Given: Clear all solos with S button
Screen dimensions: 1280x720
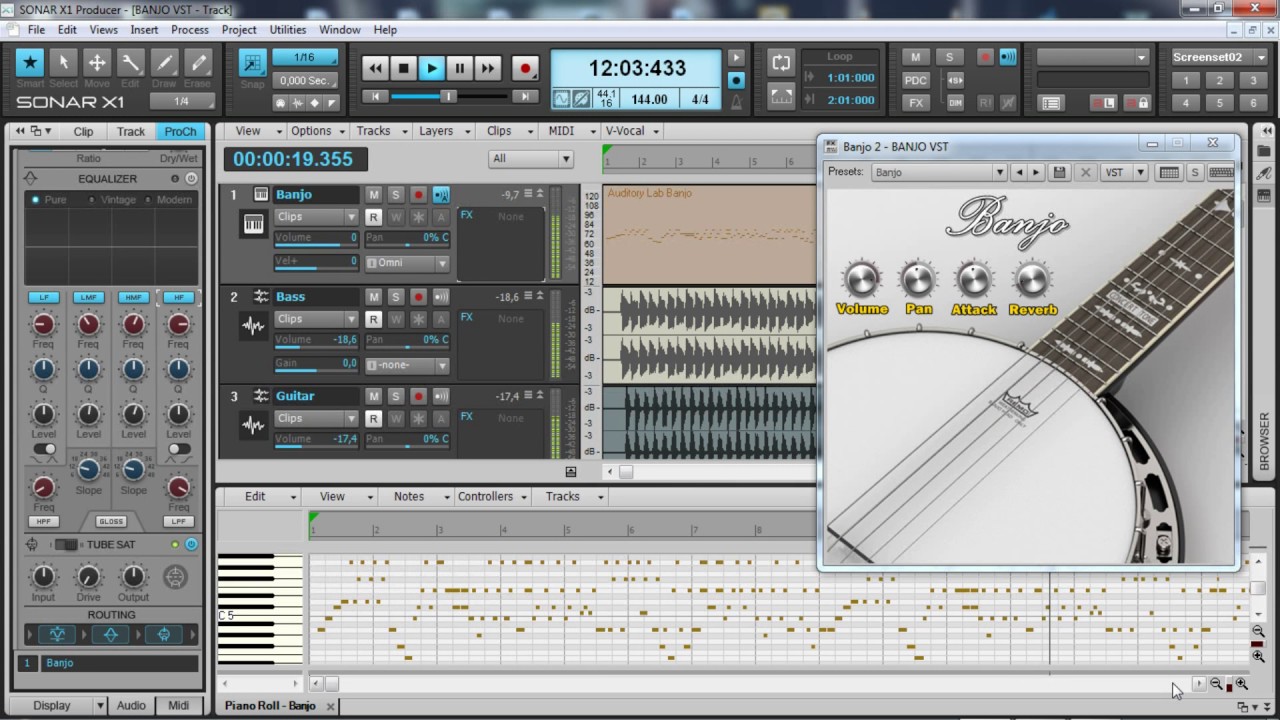Looking at the screenshot, I should (949, 57).
